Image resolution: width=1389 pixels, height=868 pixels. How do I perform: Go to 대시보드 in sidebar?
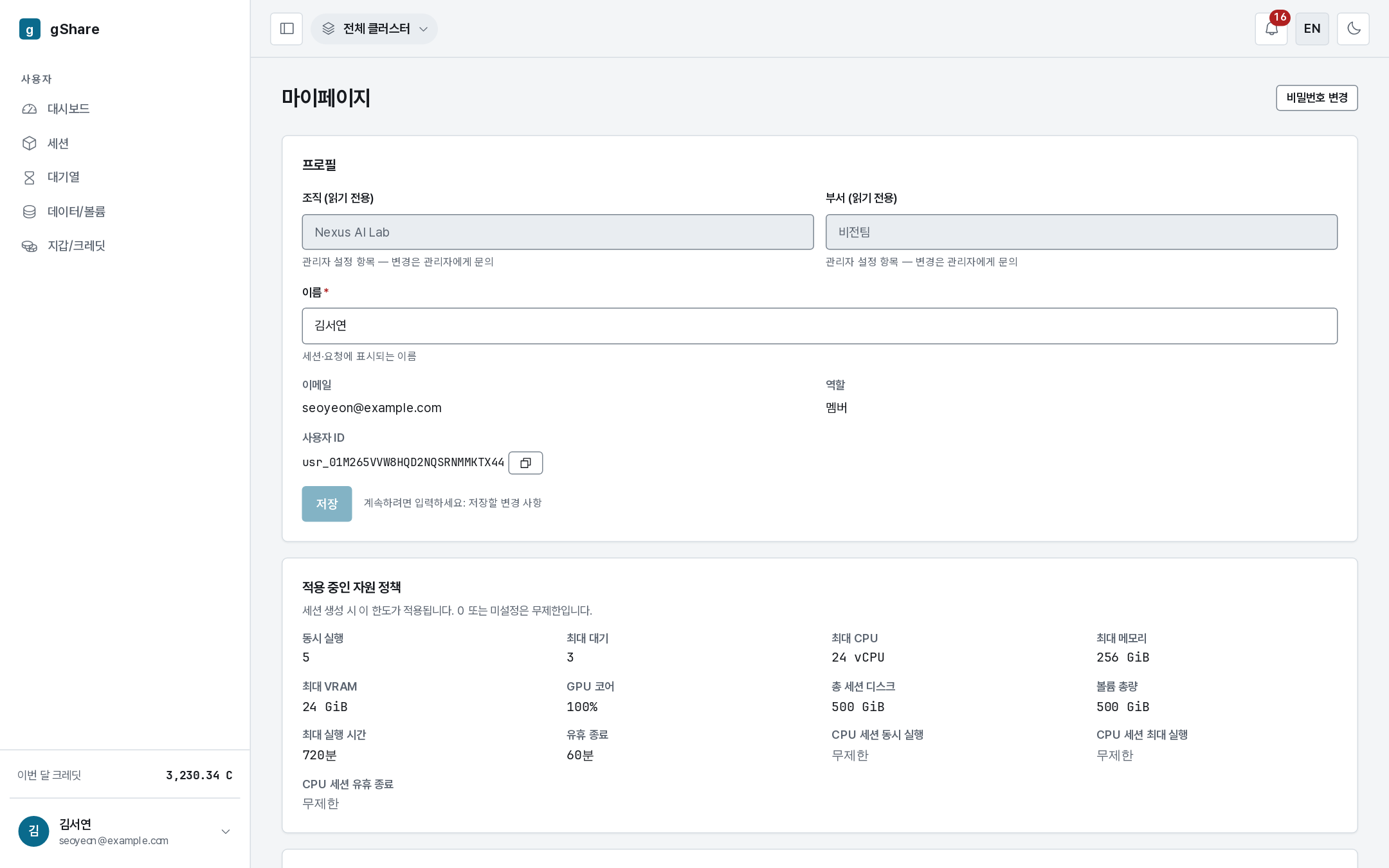click(x=125, y=109)
